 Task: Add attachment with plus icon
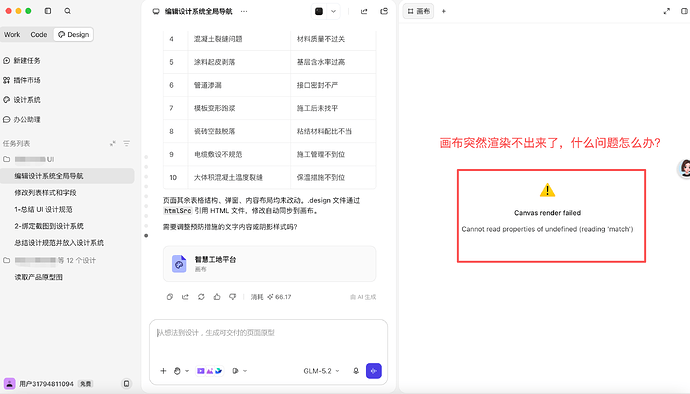(163, 371)
